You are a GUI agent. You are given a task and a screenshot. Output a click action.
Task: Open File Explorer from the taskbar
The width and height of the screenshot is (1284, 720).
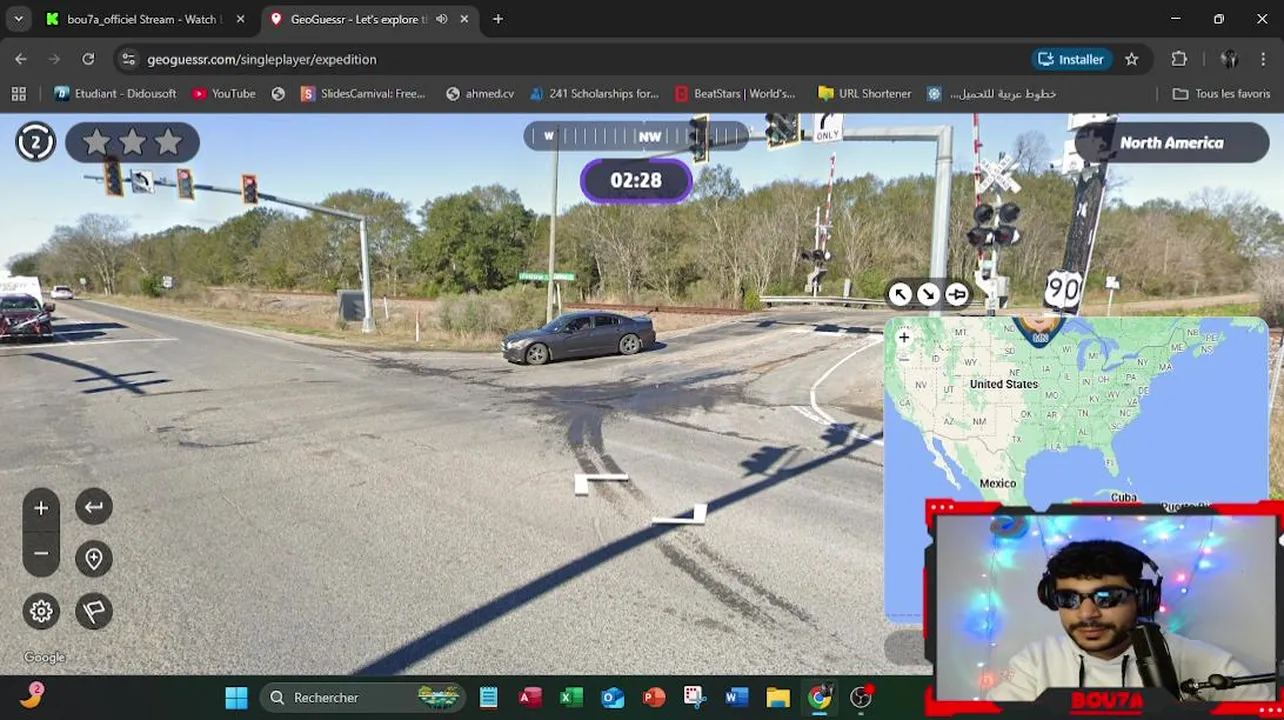778,697
